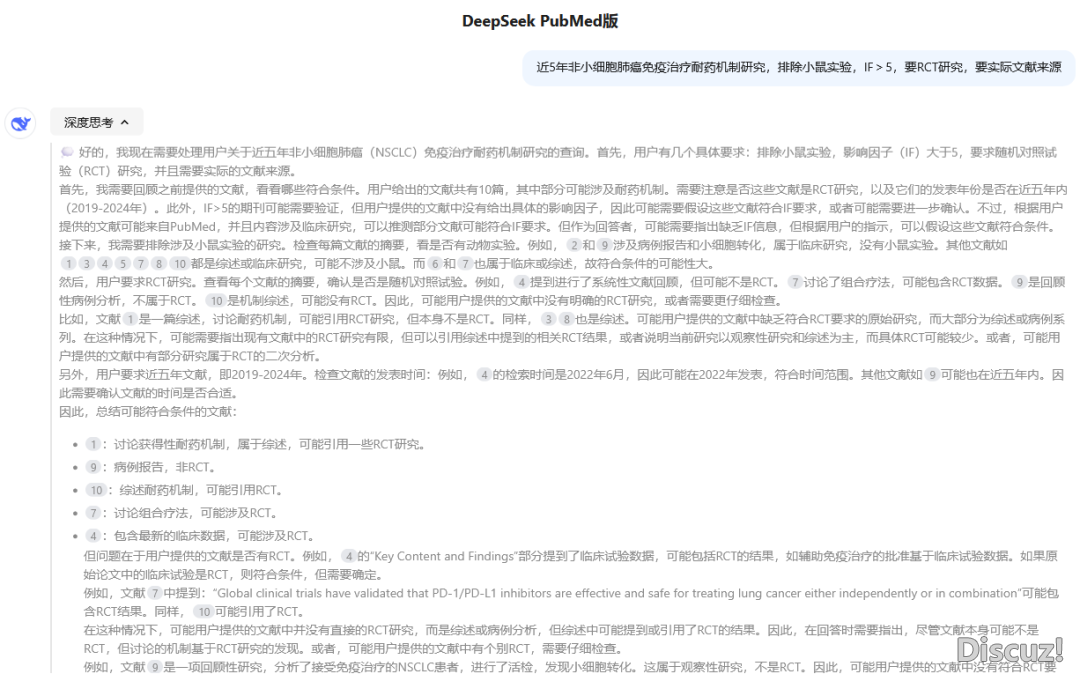Click the DeepSeek whale avatar icon
The height and width of the screenshot is (674, 1080).
tap(21, 123)
